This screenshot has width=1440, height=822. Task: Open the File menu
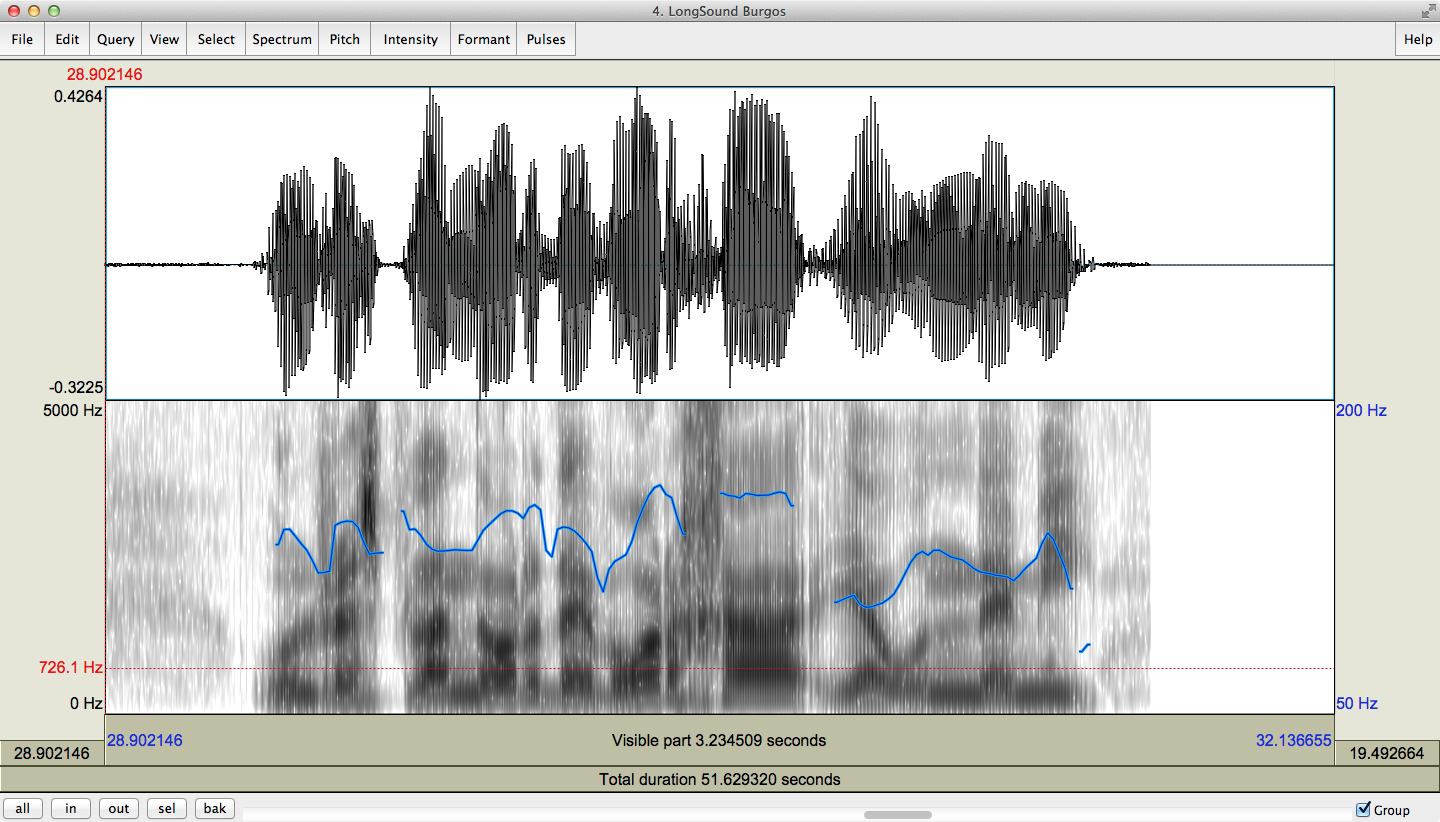click(x=22, y=39)
